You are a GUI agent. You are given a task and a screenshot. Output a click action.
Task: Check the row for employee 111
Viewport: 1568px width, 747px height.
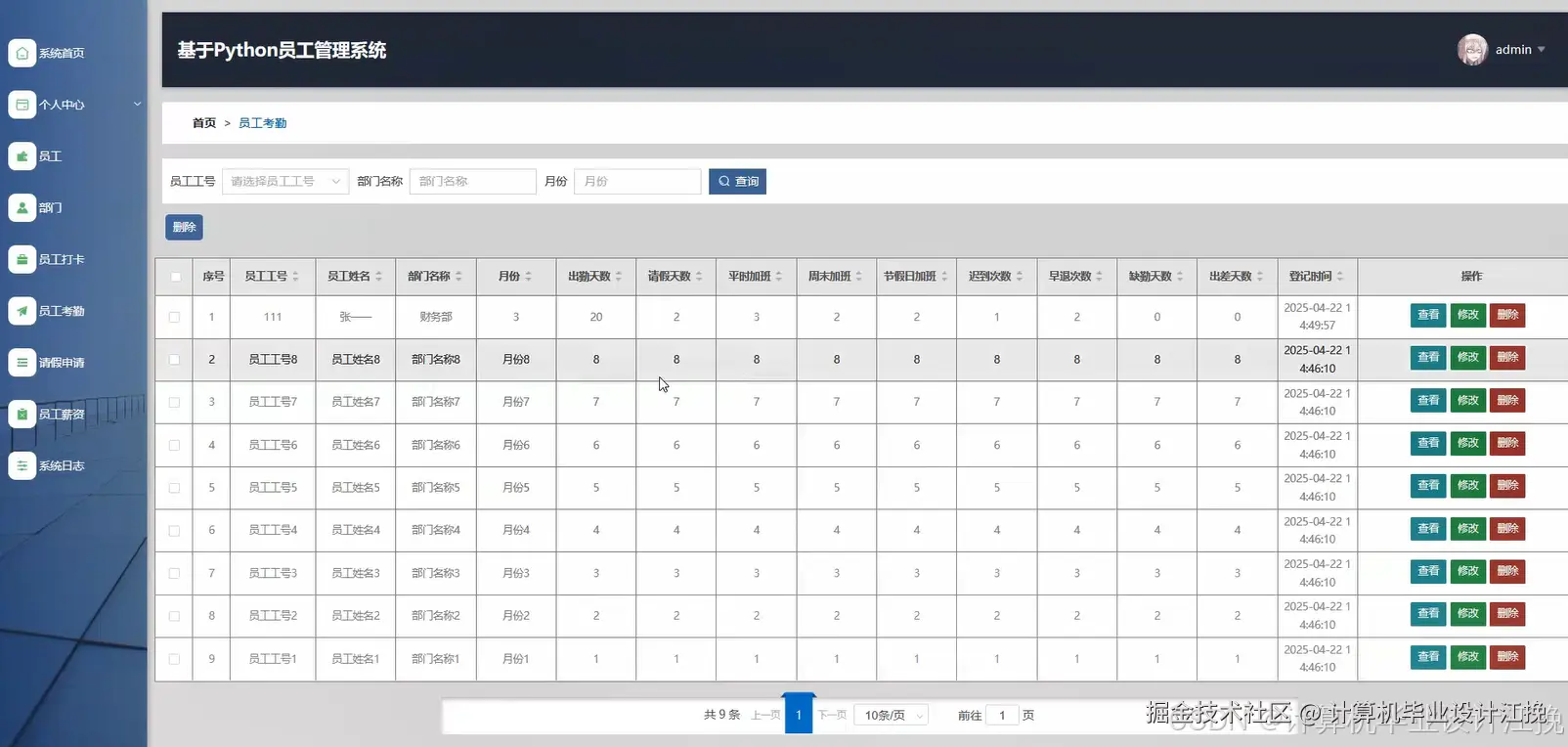point(174,317)
